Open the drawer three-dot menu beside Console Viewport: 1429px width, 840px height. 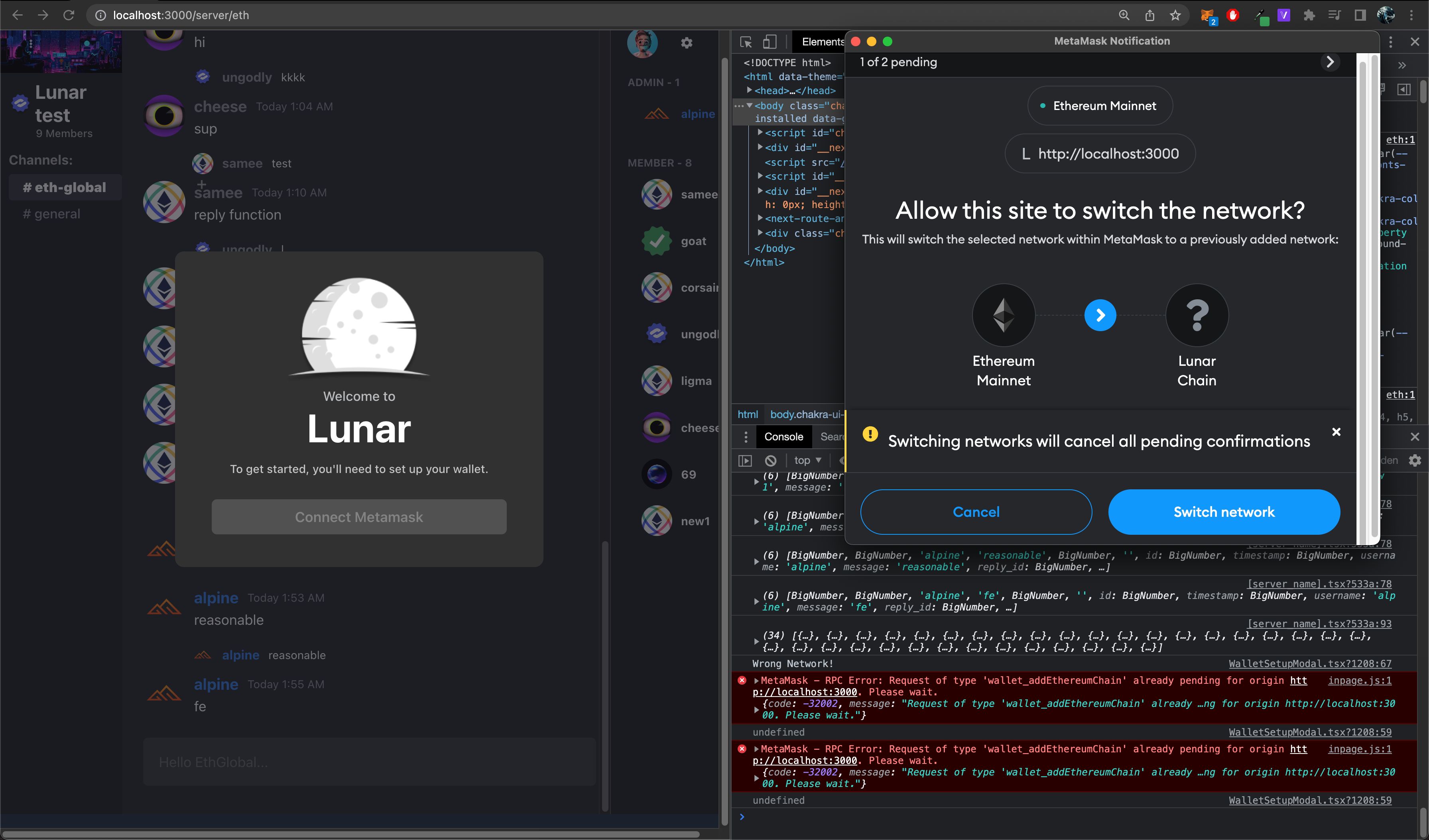(x=746, y=437)
